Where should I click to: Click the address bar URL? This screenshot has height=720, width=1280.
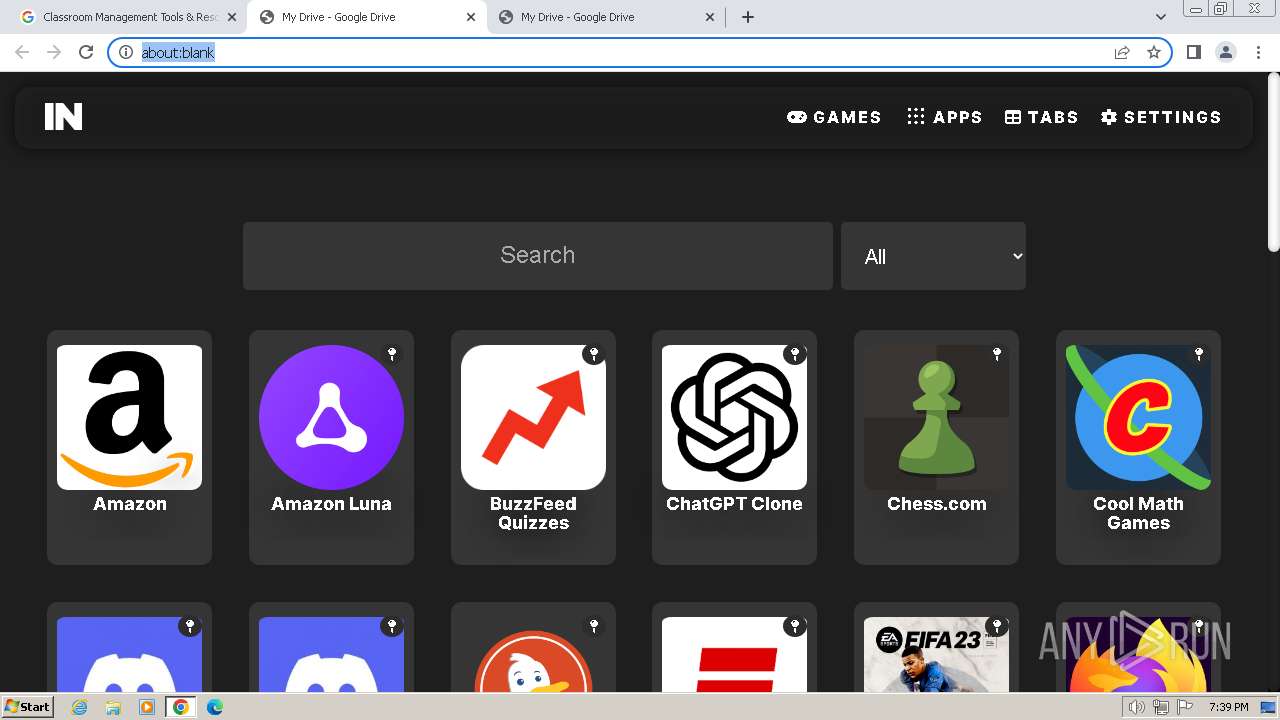(x=178, y=53)
